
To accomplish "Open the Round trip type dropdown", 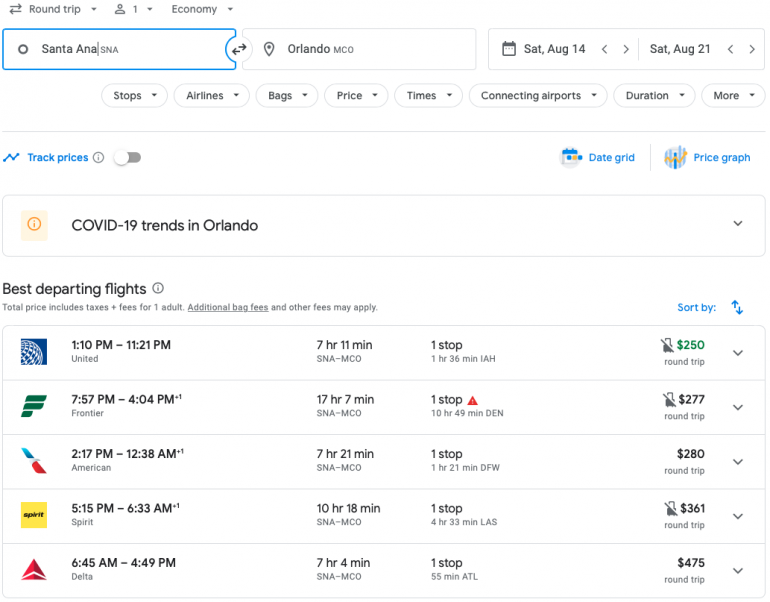I will click(54, 9).
